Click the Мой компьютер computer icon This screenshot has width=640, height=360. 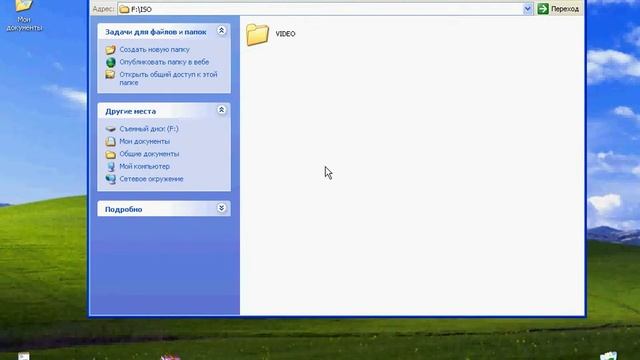(111, 167)
